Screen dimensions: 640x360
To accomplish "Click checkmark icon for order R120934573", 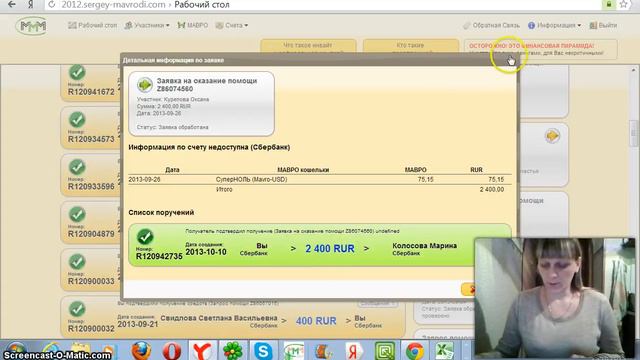I will (x=77, y=120).
